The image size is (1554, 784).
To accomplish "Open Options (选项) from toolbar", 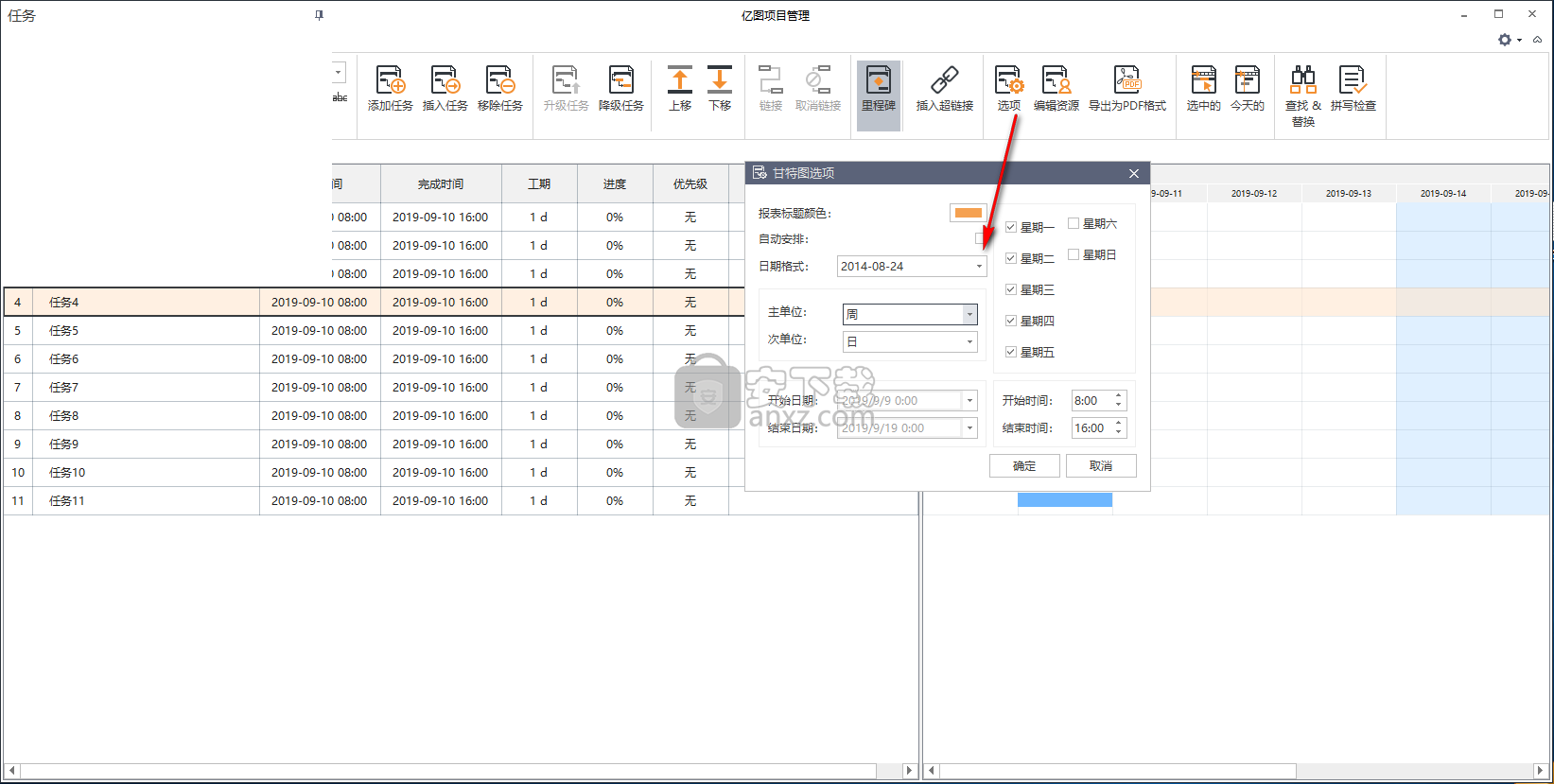I will click(1008, 89).
